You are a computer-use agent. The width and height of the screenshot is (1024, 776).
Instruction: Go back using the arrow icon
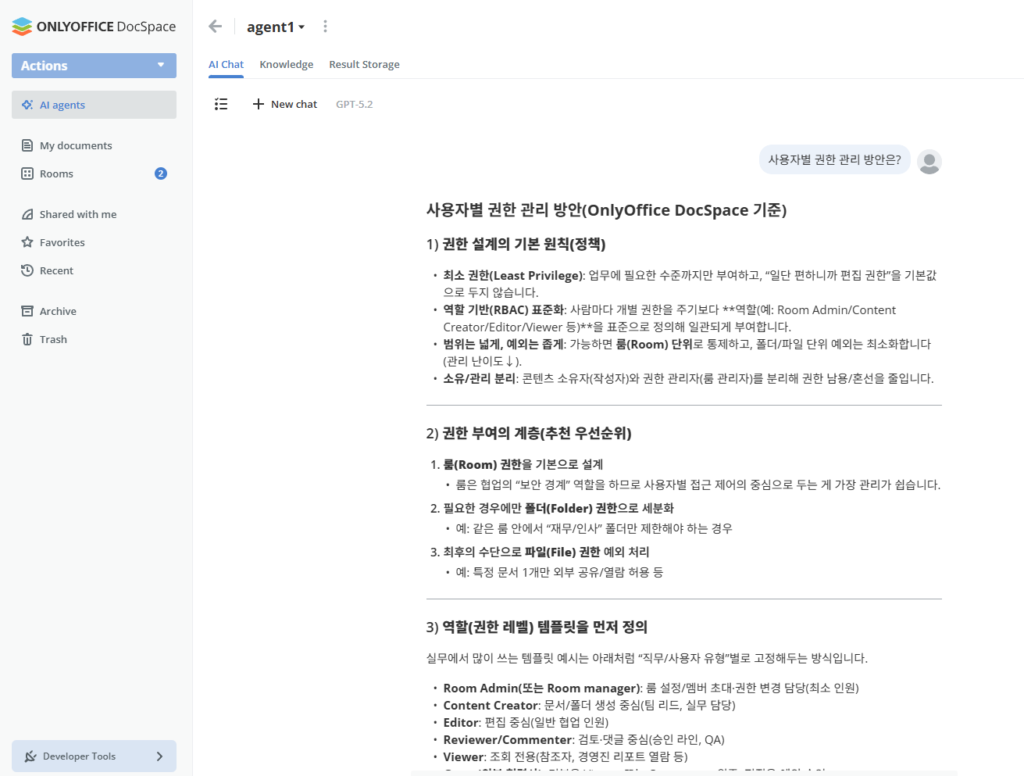[x=215, y=26]
